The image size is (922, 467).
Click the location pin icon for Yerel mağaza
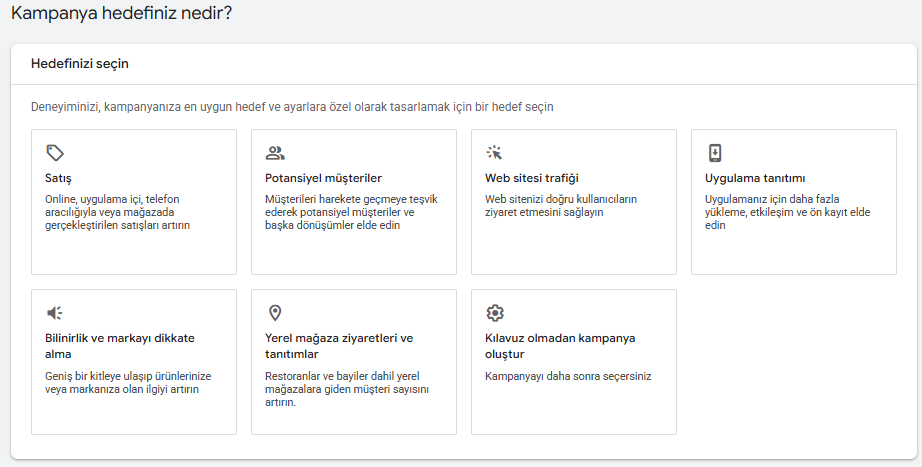click(x=275, y=313)
